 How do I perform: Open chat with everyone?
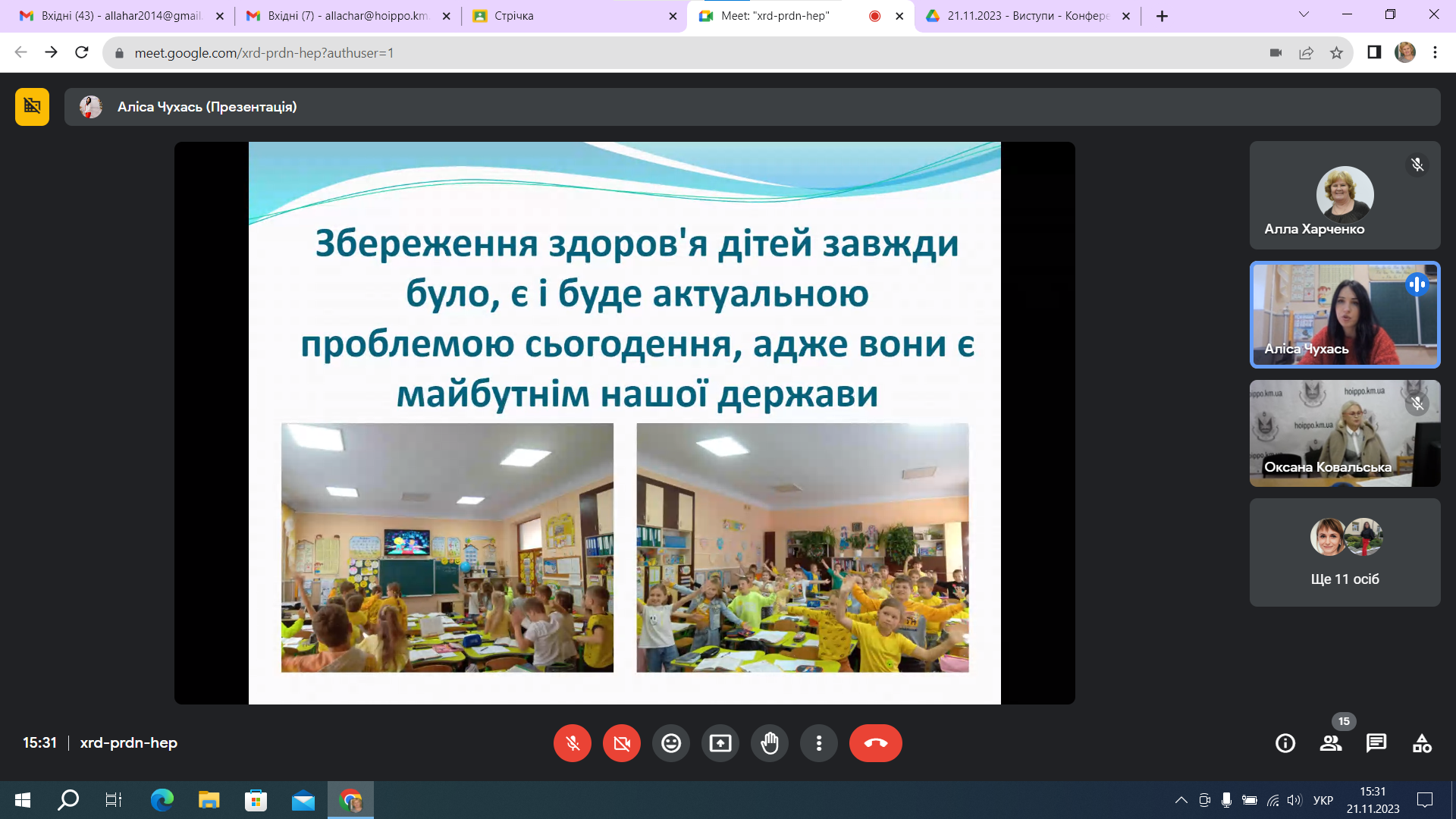pyautogui.click(x=1376, y=743)
